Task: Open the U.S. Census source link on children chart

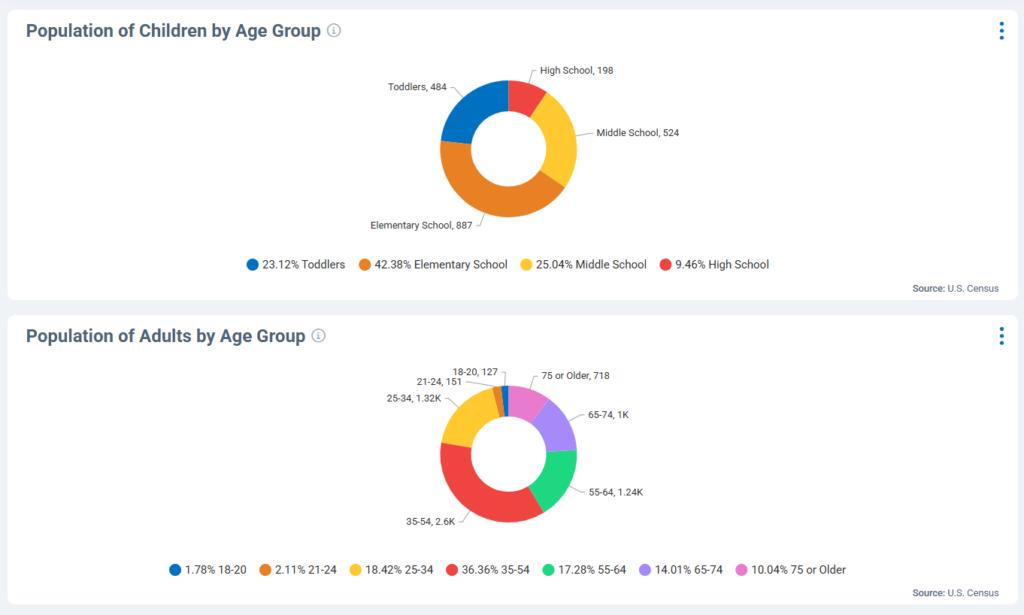Action: click(974, 288)
